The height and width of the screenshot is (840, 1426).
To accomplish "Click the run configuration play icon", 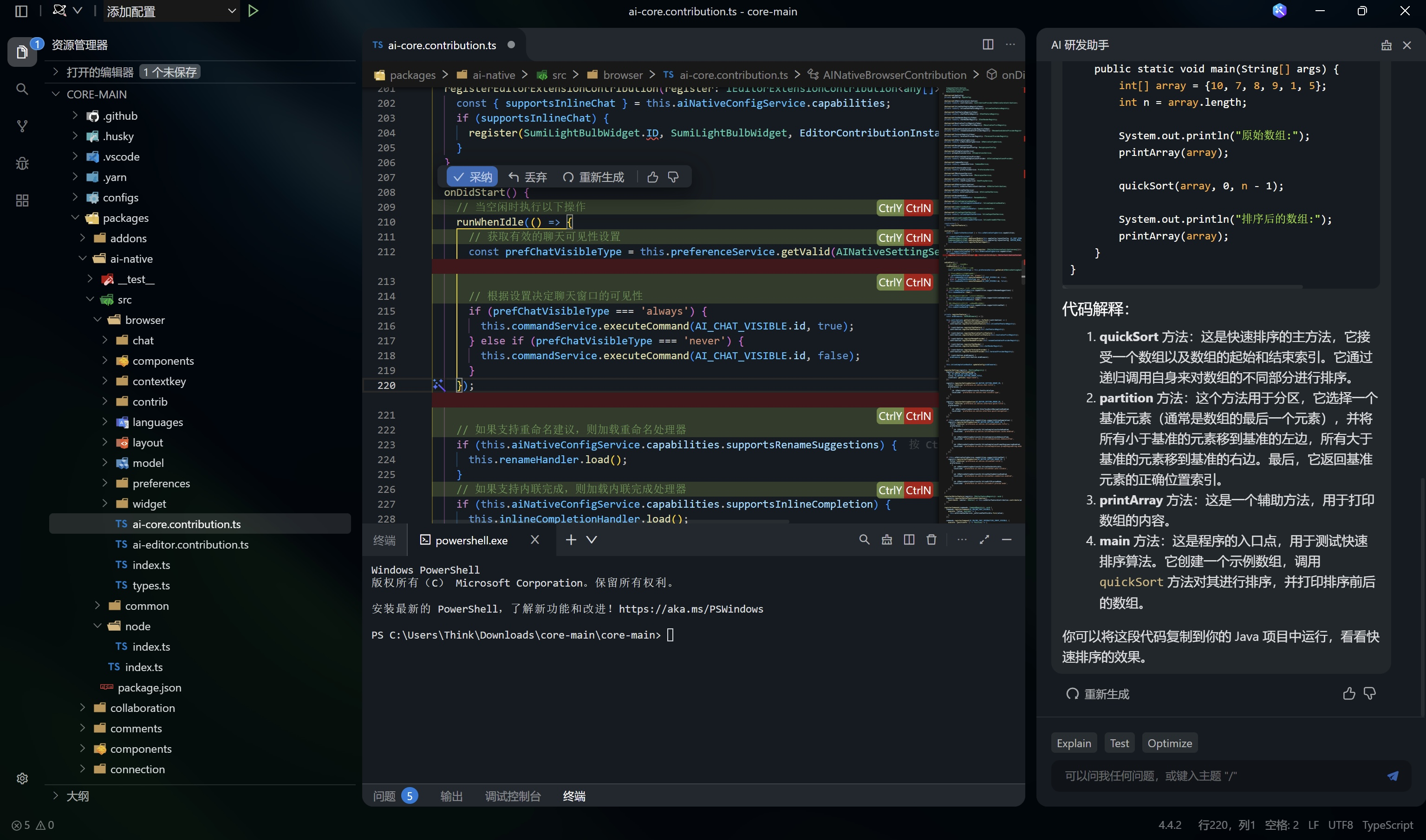I will coord(253,11).
